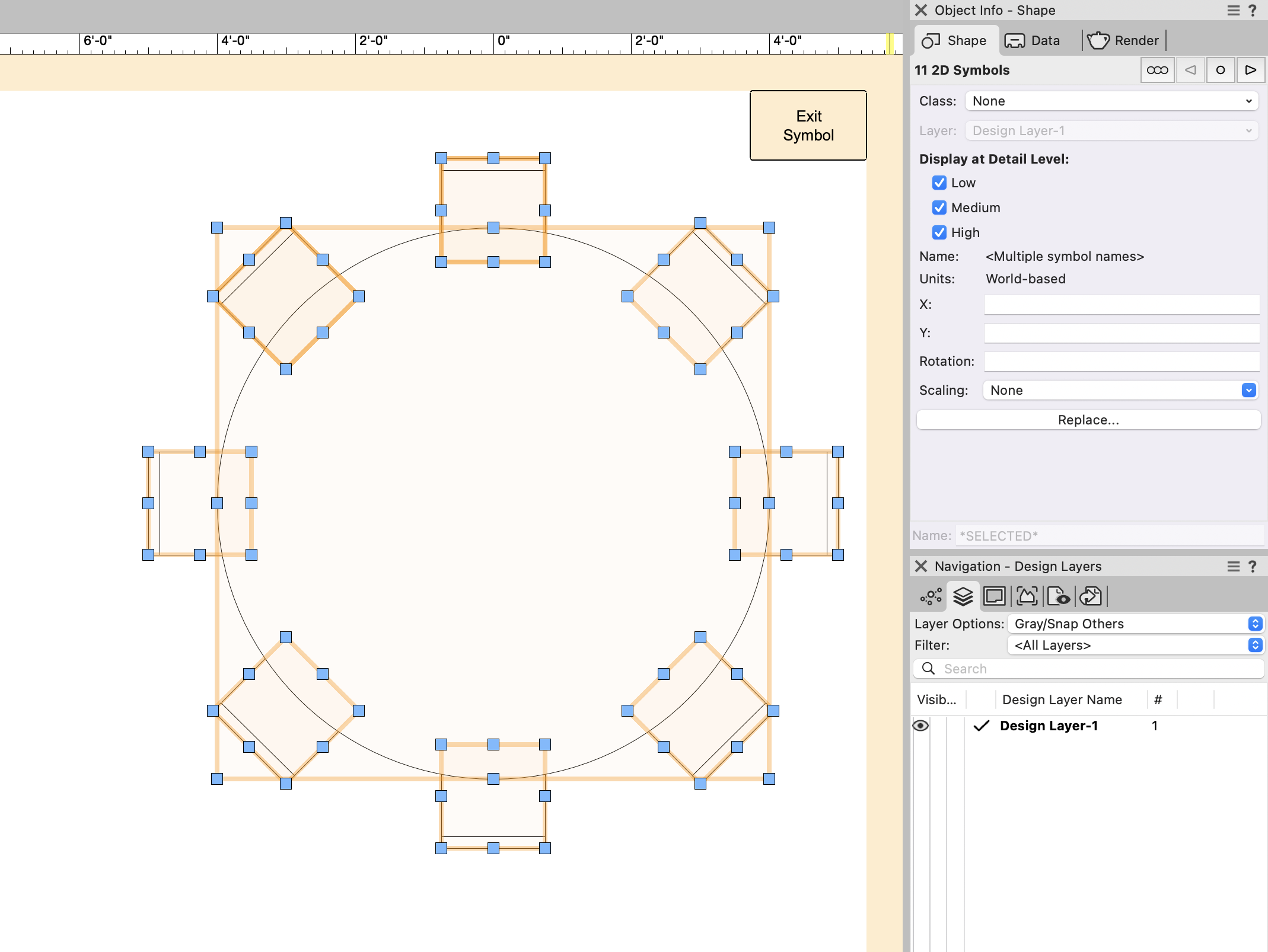The width and height of the screenshot is (1268, 952).
Task: Open the Classes view in Navigation palette
Action: coord(930,597)
